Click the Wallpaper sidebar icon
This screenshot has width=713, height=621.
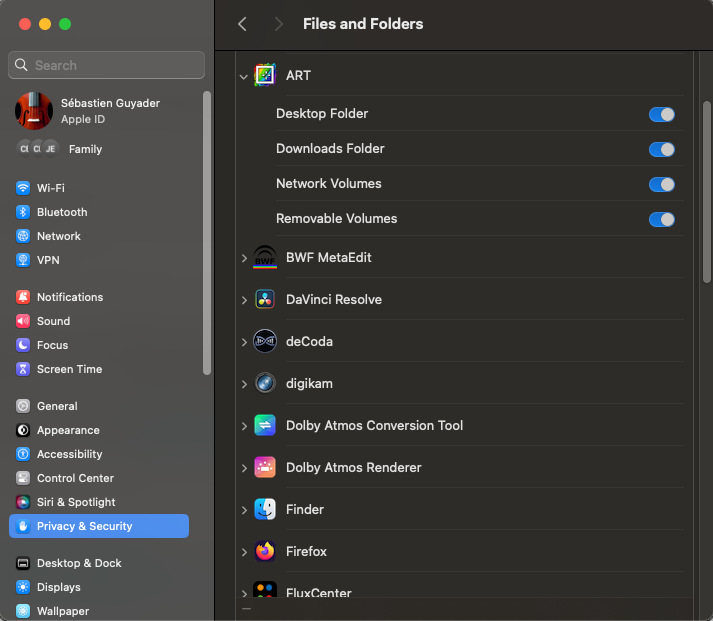click(x=23, y=611)
